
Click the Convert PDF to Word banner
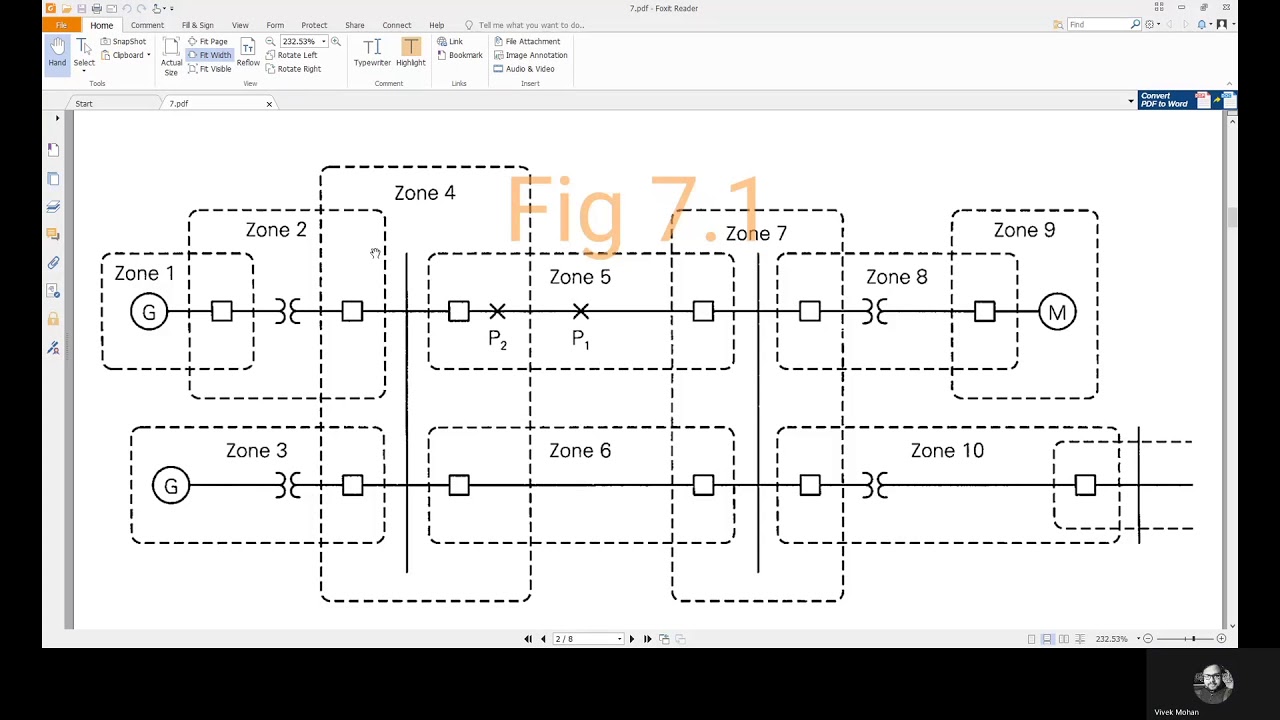coord(1187,100)
